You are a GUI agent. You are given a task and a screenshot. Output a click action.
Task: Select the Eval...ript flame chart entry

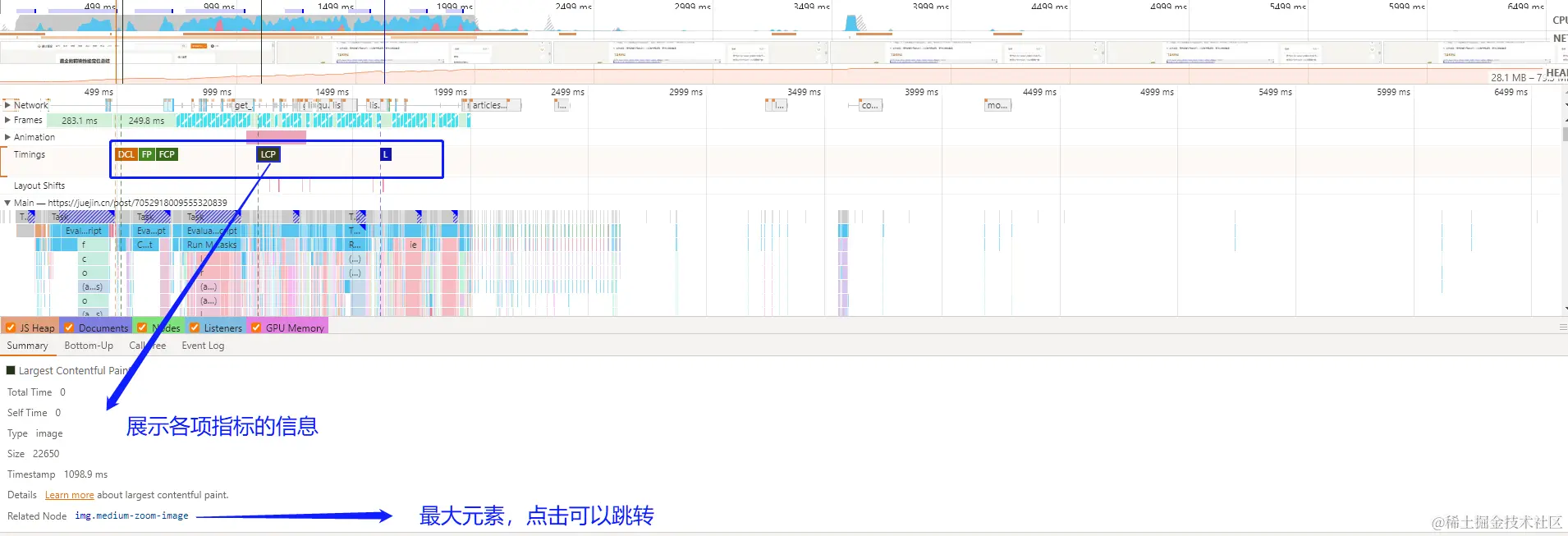coord(83,231)
